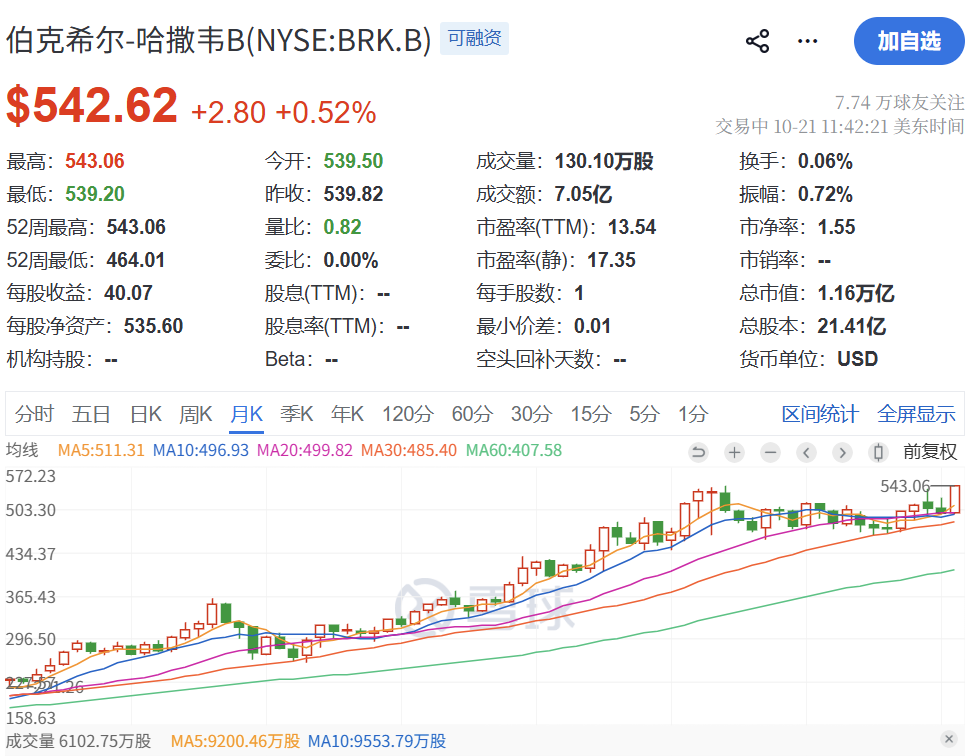Select the 120分 interval tab

407,414
